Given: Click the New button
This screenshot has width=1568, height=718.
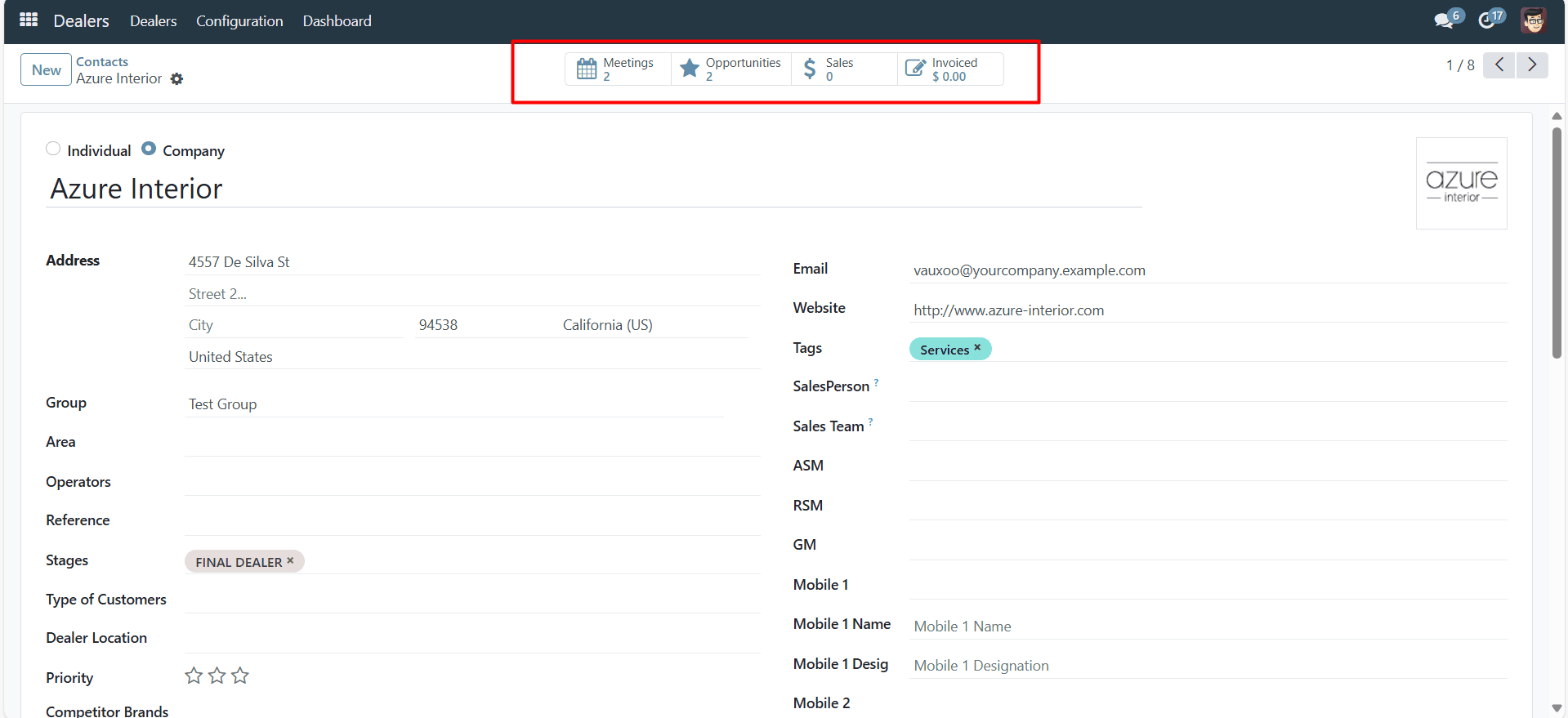Looking at the screenshot, I should (x=46, y=69).
